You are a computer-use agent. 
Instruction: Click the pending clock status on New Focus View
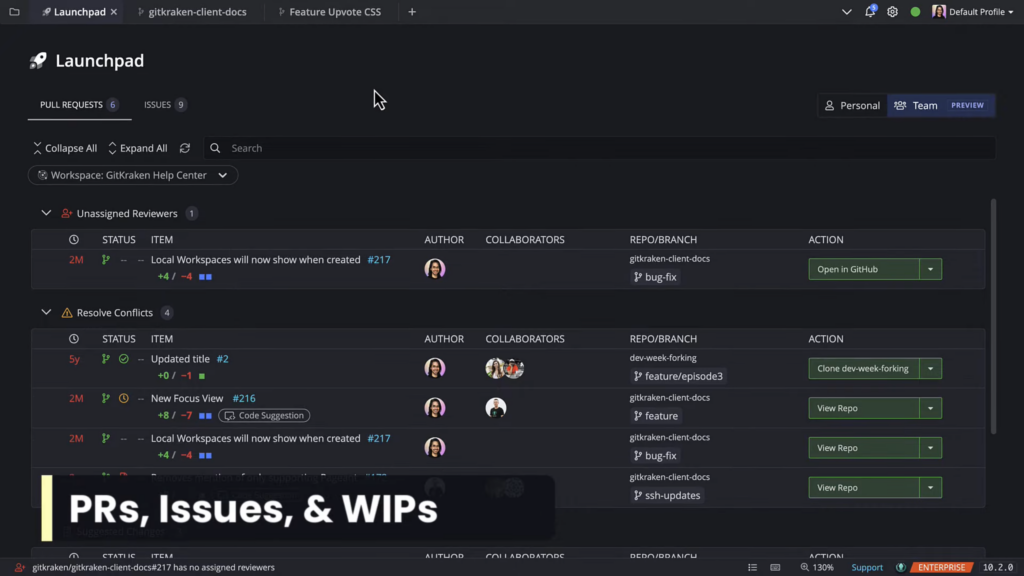[123, 398]
